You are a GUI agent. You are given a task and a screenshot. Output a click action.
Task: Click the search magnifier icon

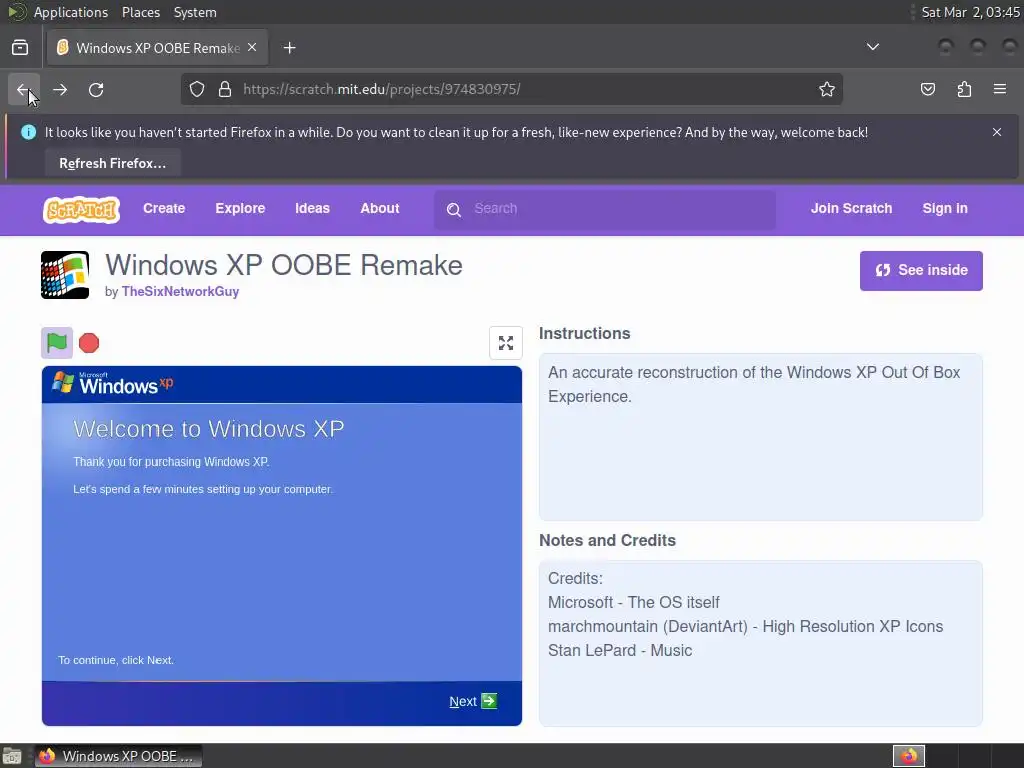453,210
